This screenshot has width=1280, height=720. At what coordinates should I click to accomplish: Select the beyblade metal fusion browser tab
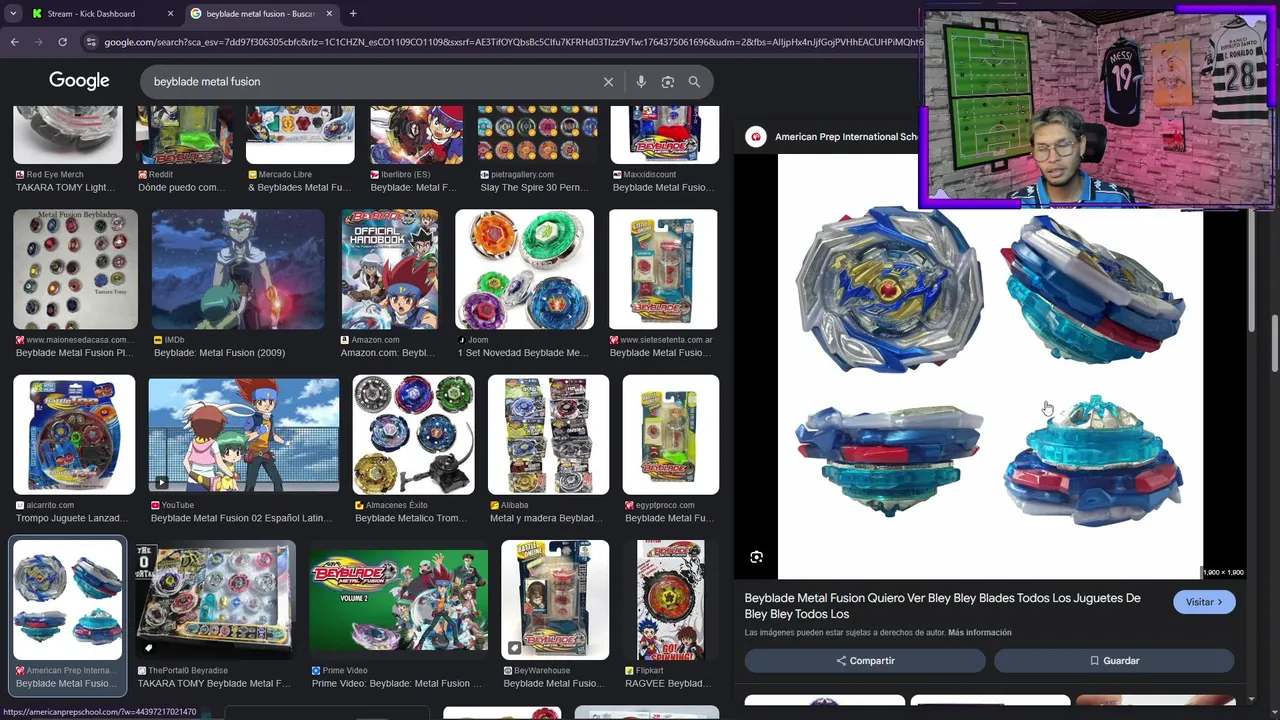click(x=260, y=14)
